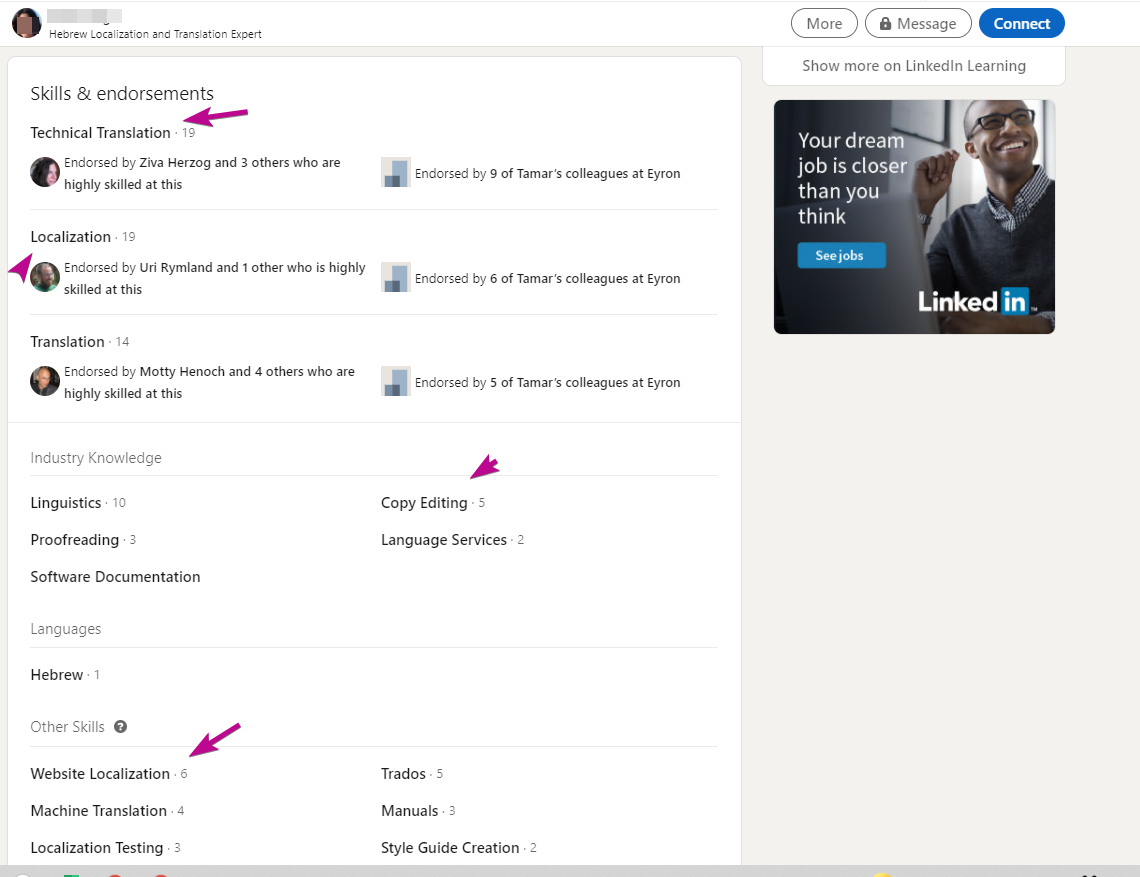Click Uri Rymland's endorser photo
Viewport: 1140px width, 877px height.
44,277
